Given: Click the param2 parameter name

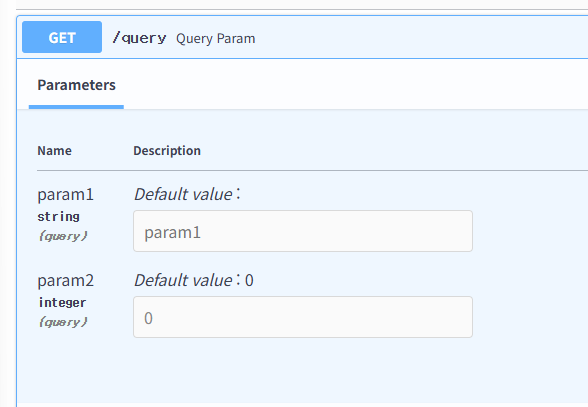Looking at the screenshot, I should coord(66,281).
